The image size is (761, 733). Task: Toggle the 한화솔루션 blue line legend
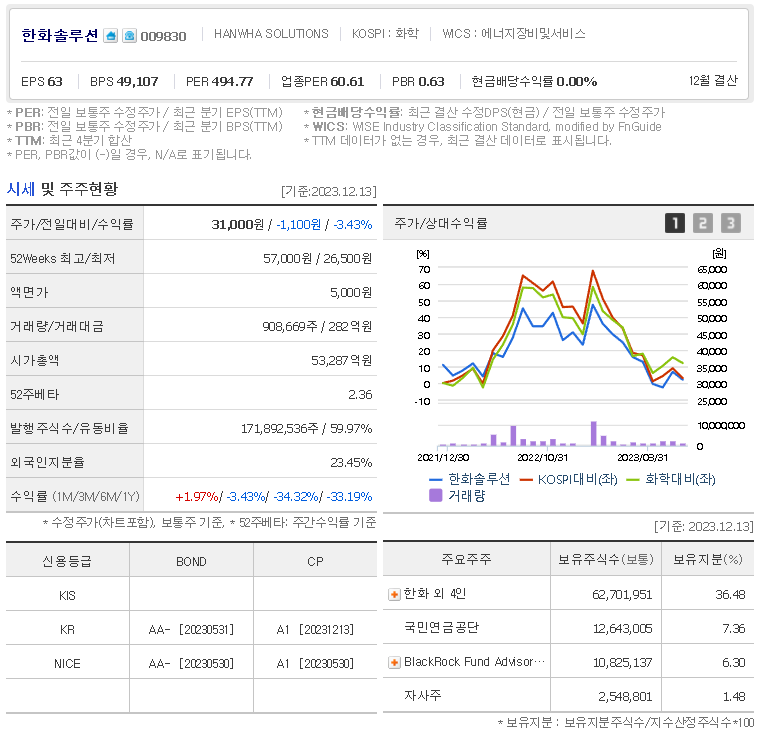(469, 480)
